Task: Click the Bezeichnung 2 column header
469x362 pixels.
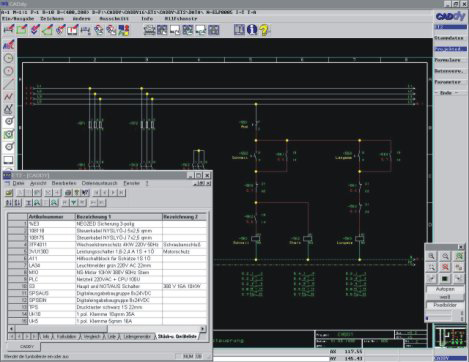Action: pos(185,217)
